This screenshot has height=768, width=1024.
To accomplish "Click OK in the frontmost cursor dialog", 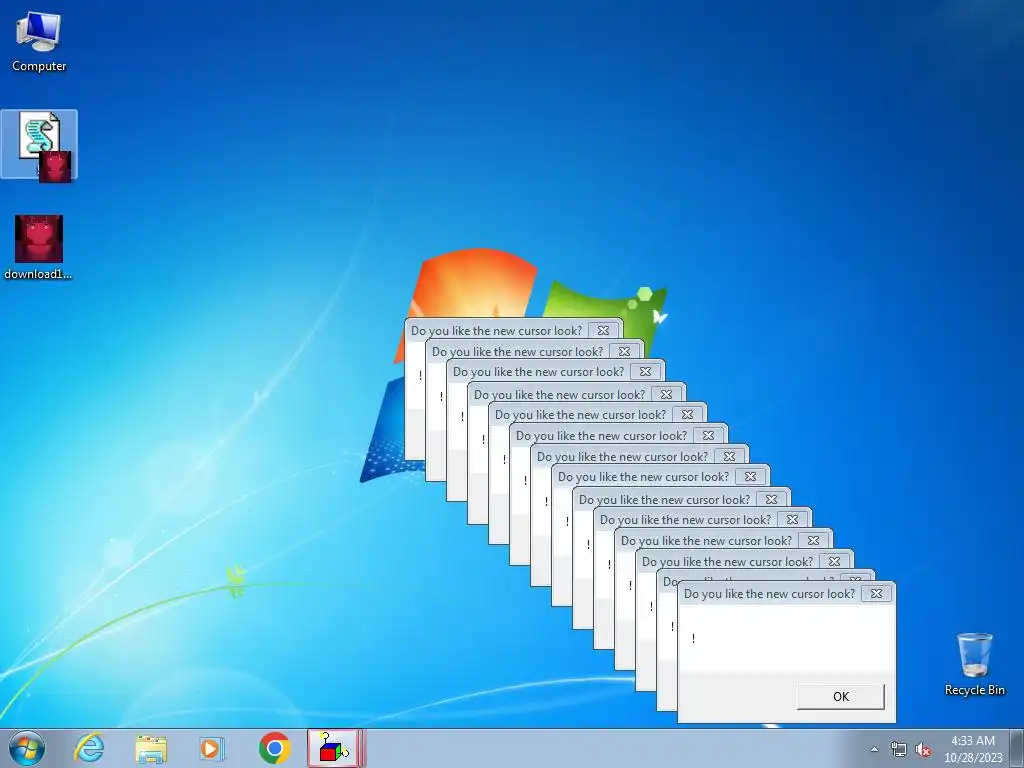I will click(840, 696).
